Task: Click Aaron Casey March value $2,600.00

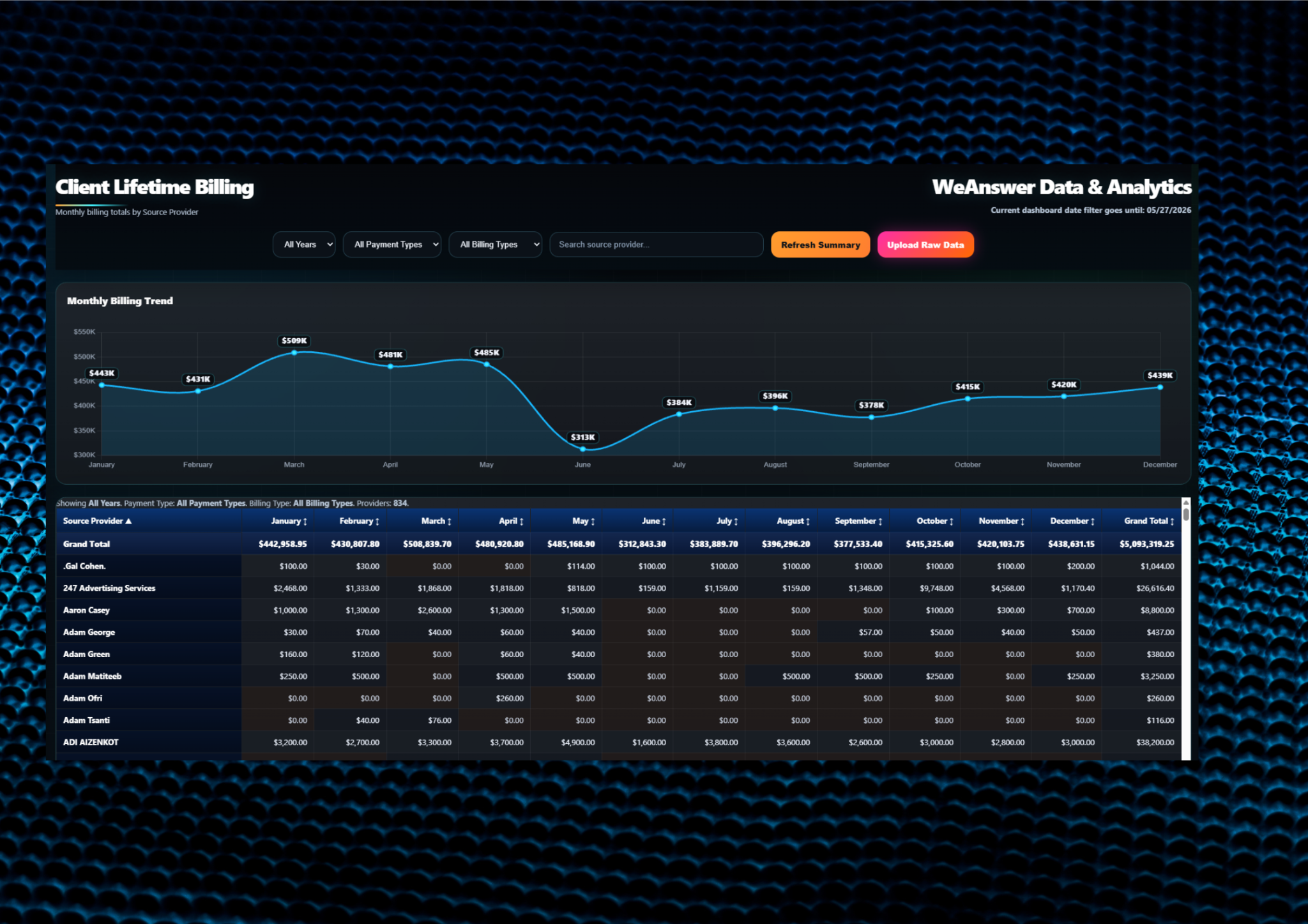Action: (434, 610)
